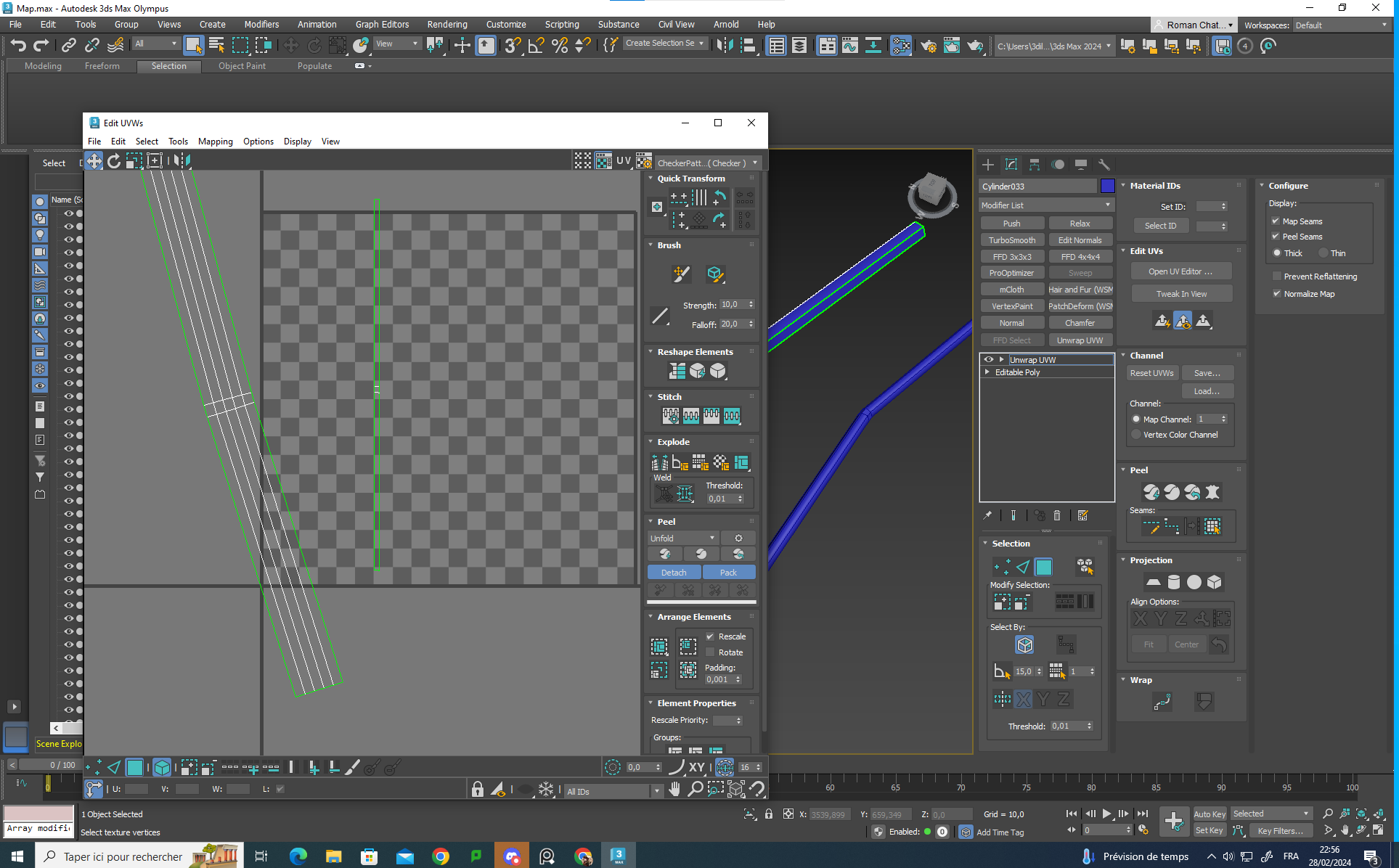This screenshot has height=868, width=1399.
Task: Click the Undo arrow in main toolbar
Action: point(18,46)
